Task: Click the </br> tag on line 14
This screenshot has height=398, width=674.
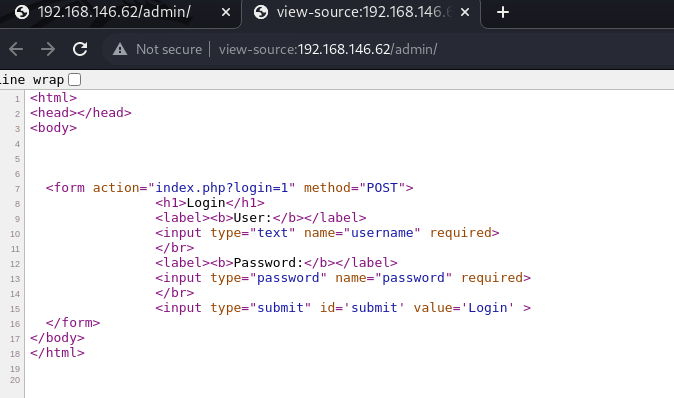Action: pyautogui.click(x=175, y=293)
